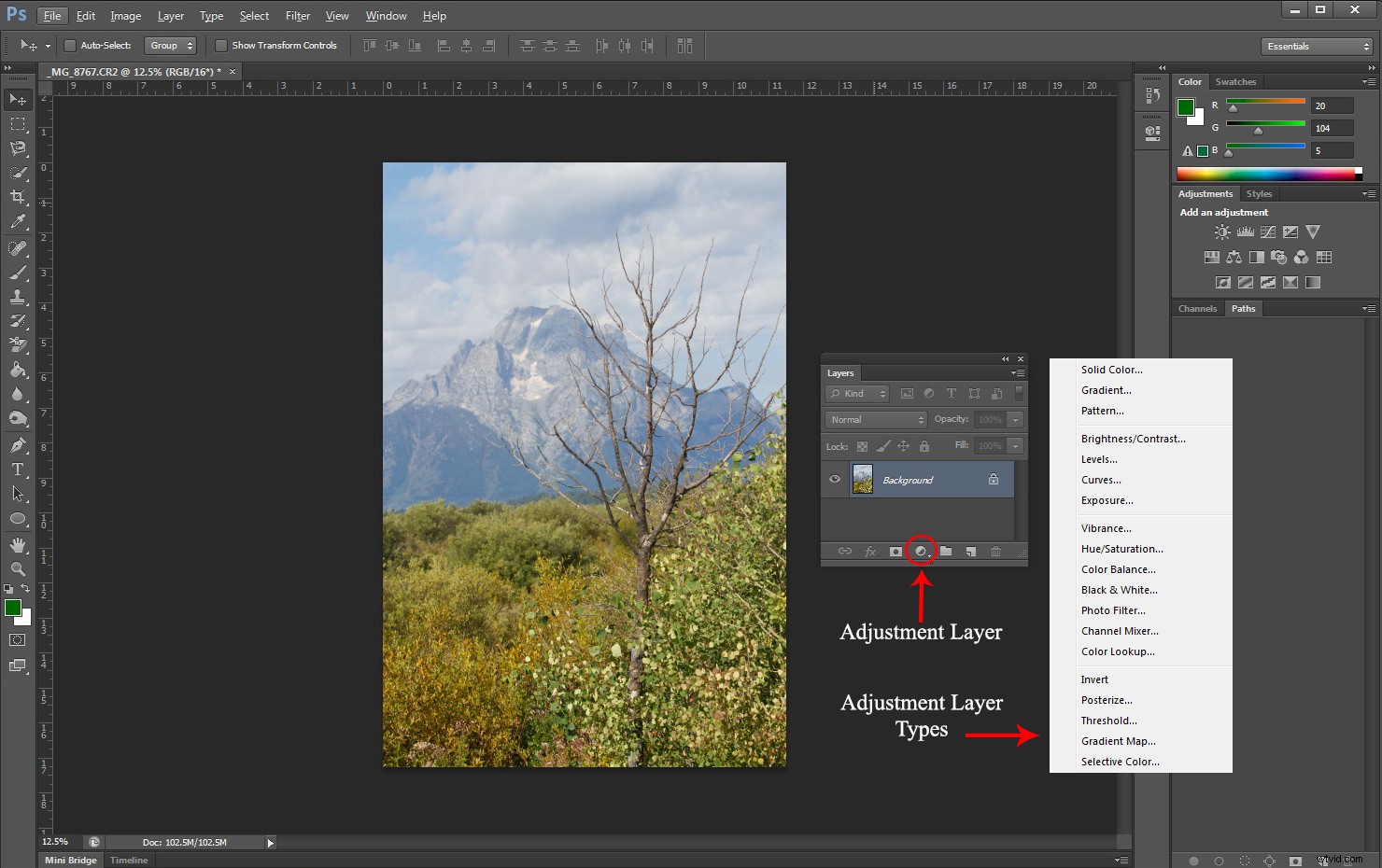Check Show Transform Controls
This screenshot has height=868, width=1382.
pos(221,45)
